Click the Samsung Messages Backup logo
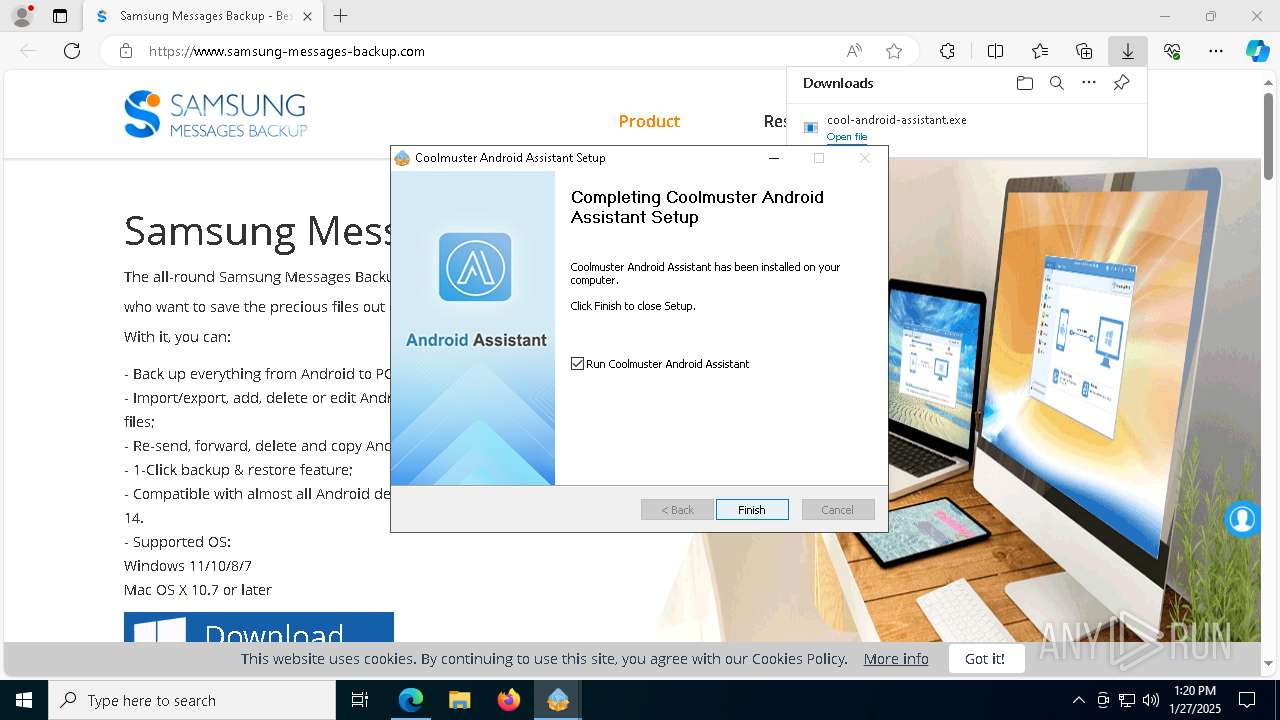This screenshot has width=1280, height=720. (x=216, y=114)
